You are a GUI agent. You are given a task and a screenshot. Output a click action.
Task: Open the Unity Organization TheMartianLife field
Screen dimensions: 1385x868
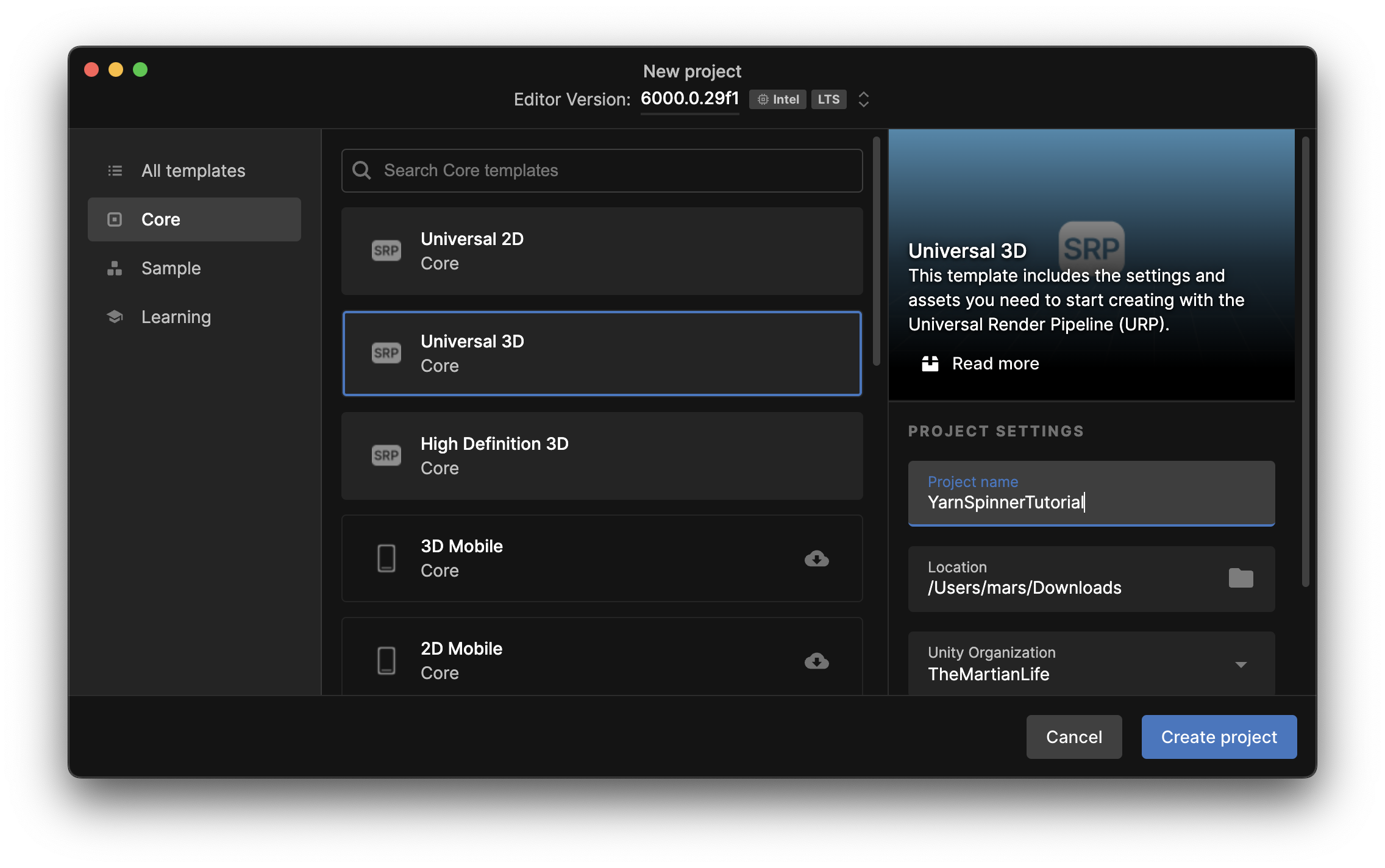1091,663
